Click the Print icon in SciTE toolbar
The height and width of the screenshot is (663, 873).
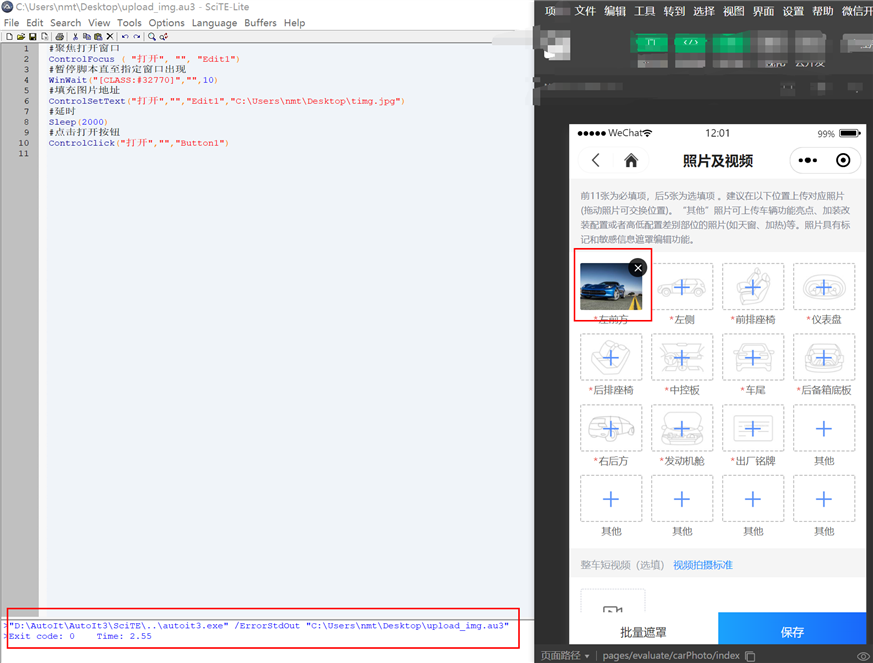pyautogui.click(x=60, y=36)
